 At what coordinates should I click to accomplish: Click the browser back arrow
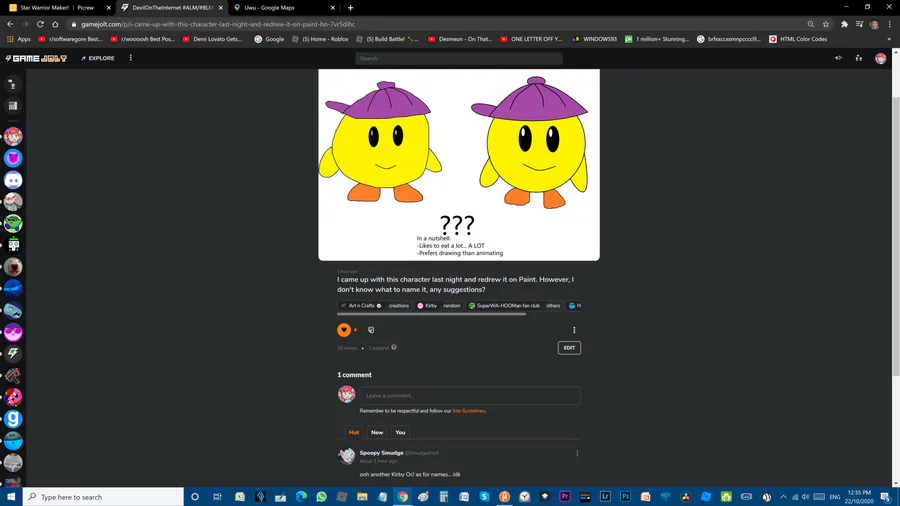pos(10,24)
